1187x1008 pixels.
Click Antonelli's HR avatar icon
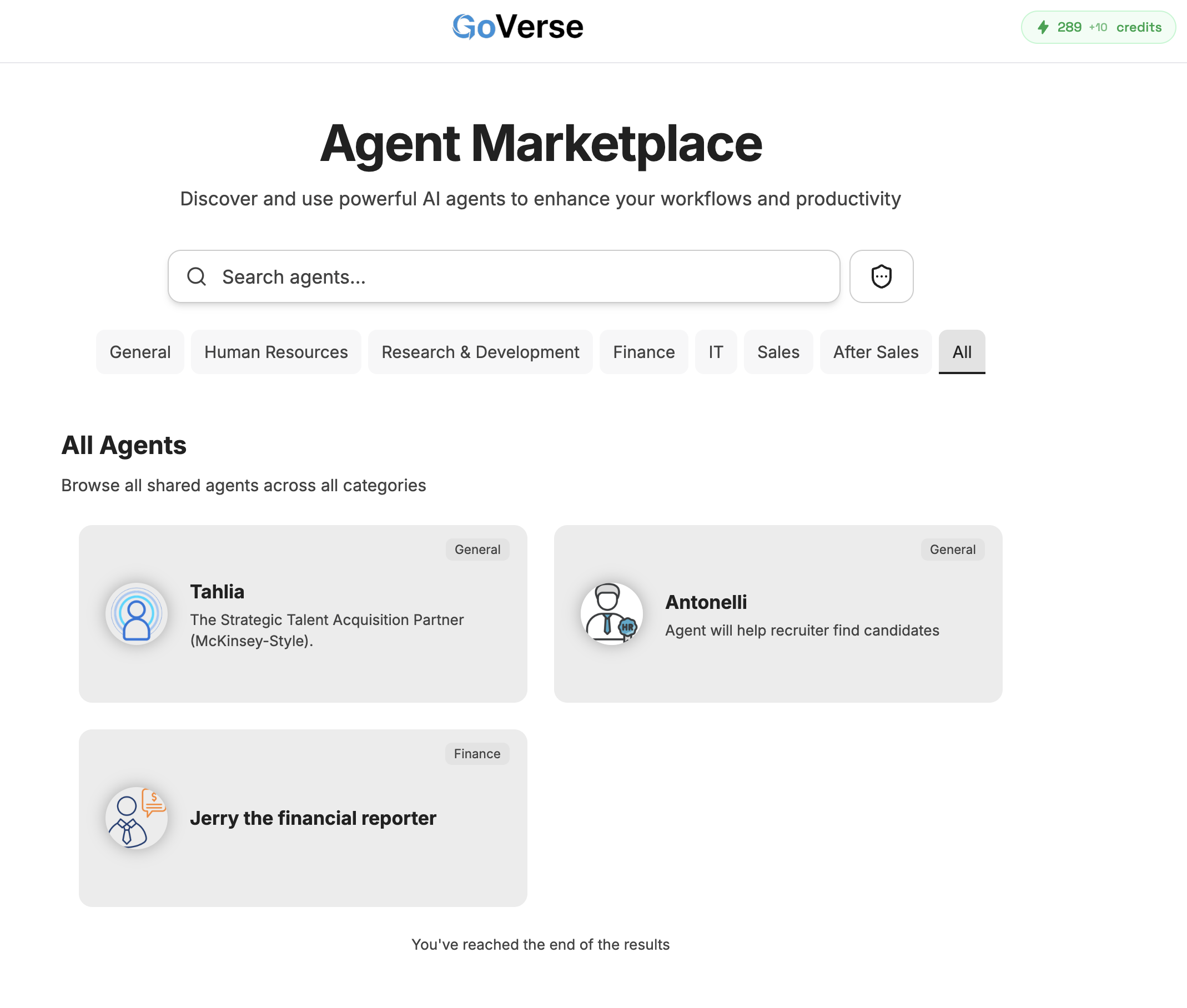611,614
